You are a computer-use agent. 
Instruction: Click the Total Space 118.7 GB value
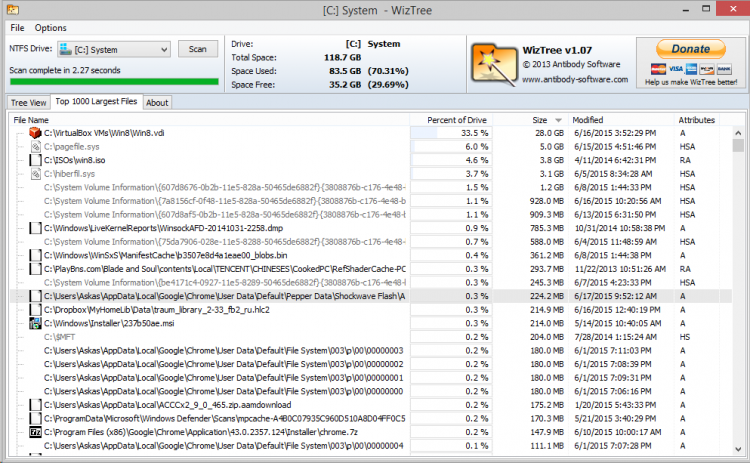(x=342, y=57)
